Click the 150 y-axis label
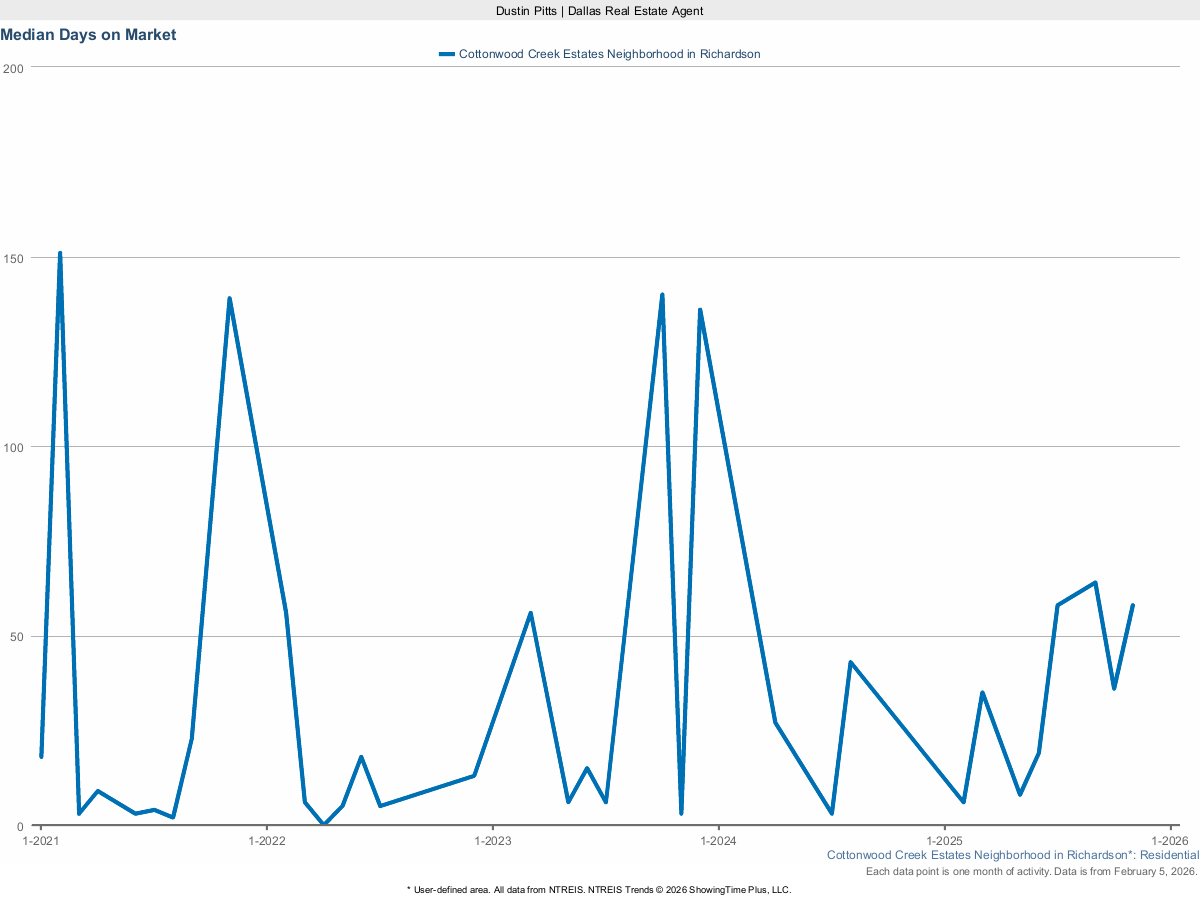Screen dimensions: 1200x900 click(x=13, y=258)
